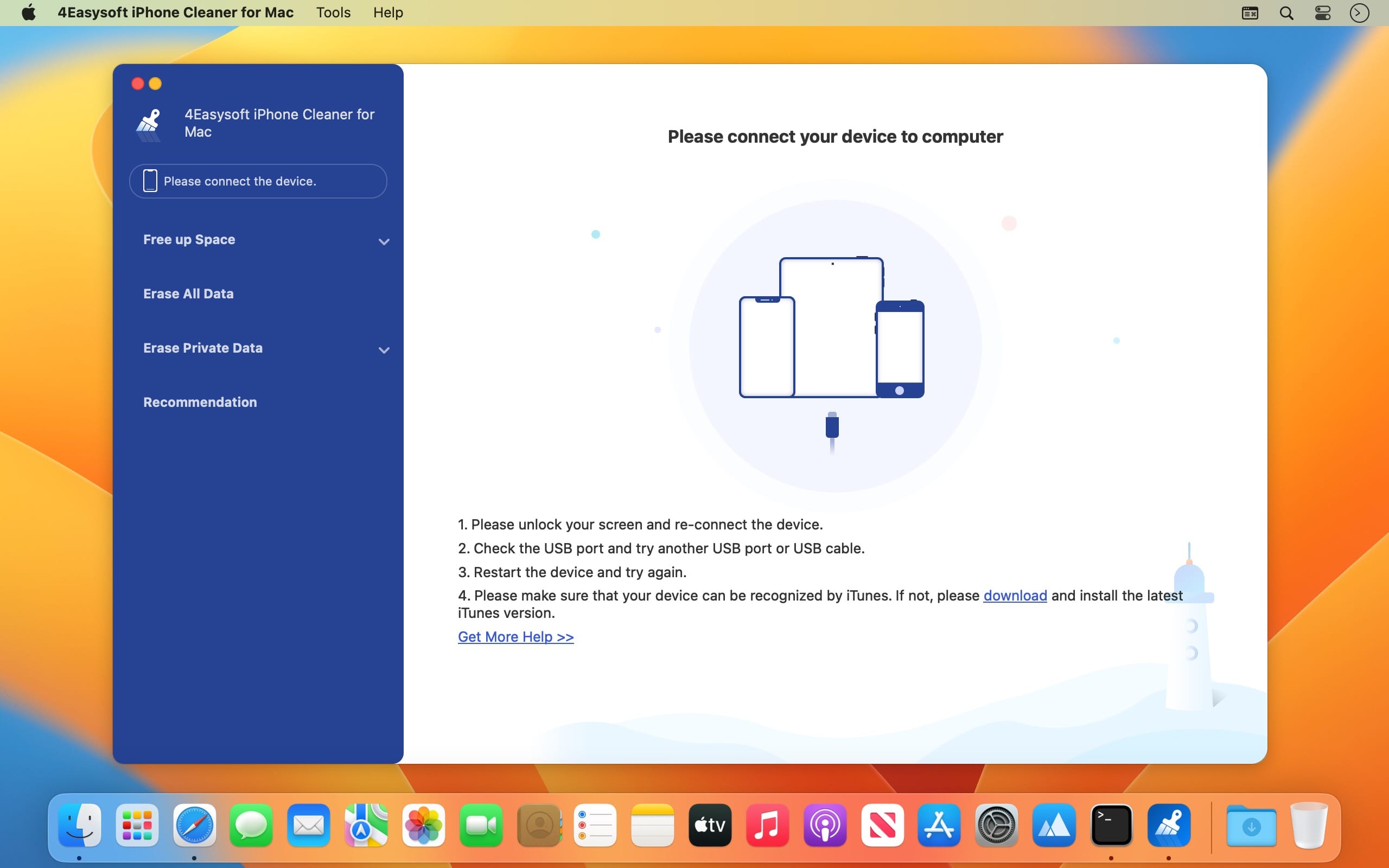Launch App Store from the Dock

[939, 826]
